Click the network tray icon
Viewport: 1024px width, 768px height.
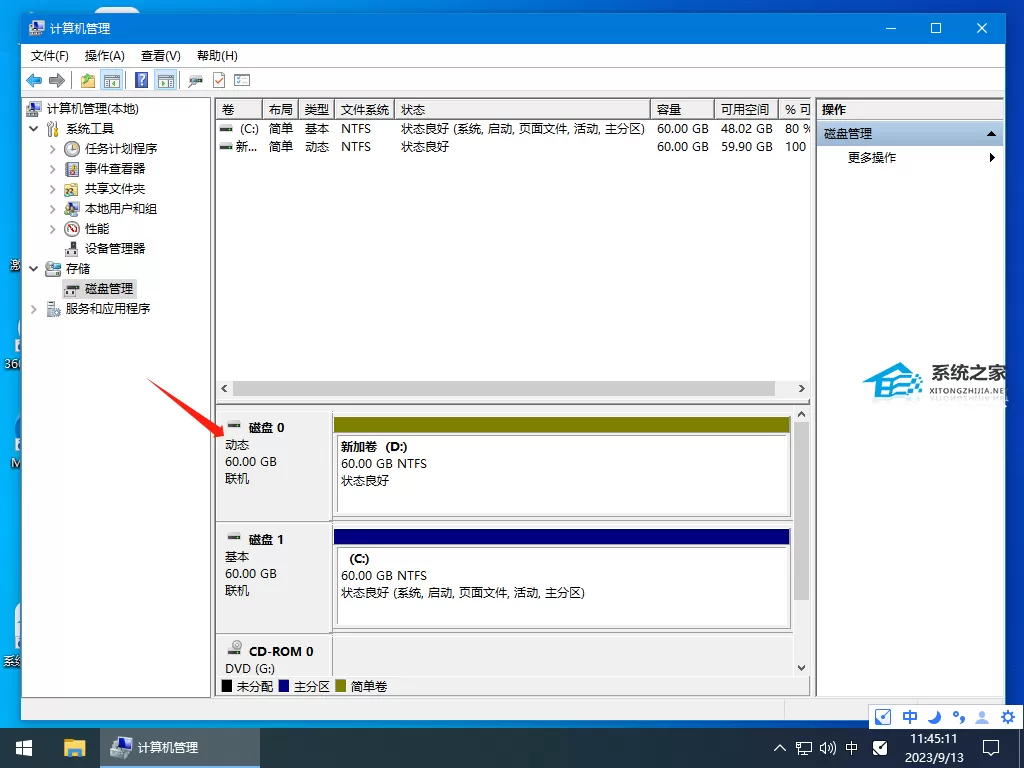click(x=803, y=748)
